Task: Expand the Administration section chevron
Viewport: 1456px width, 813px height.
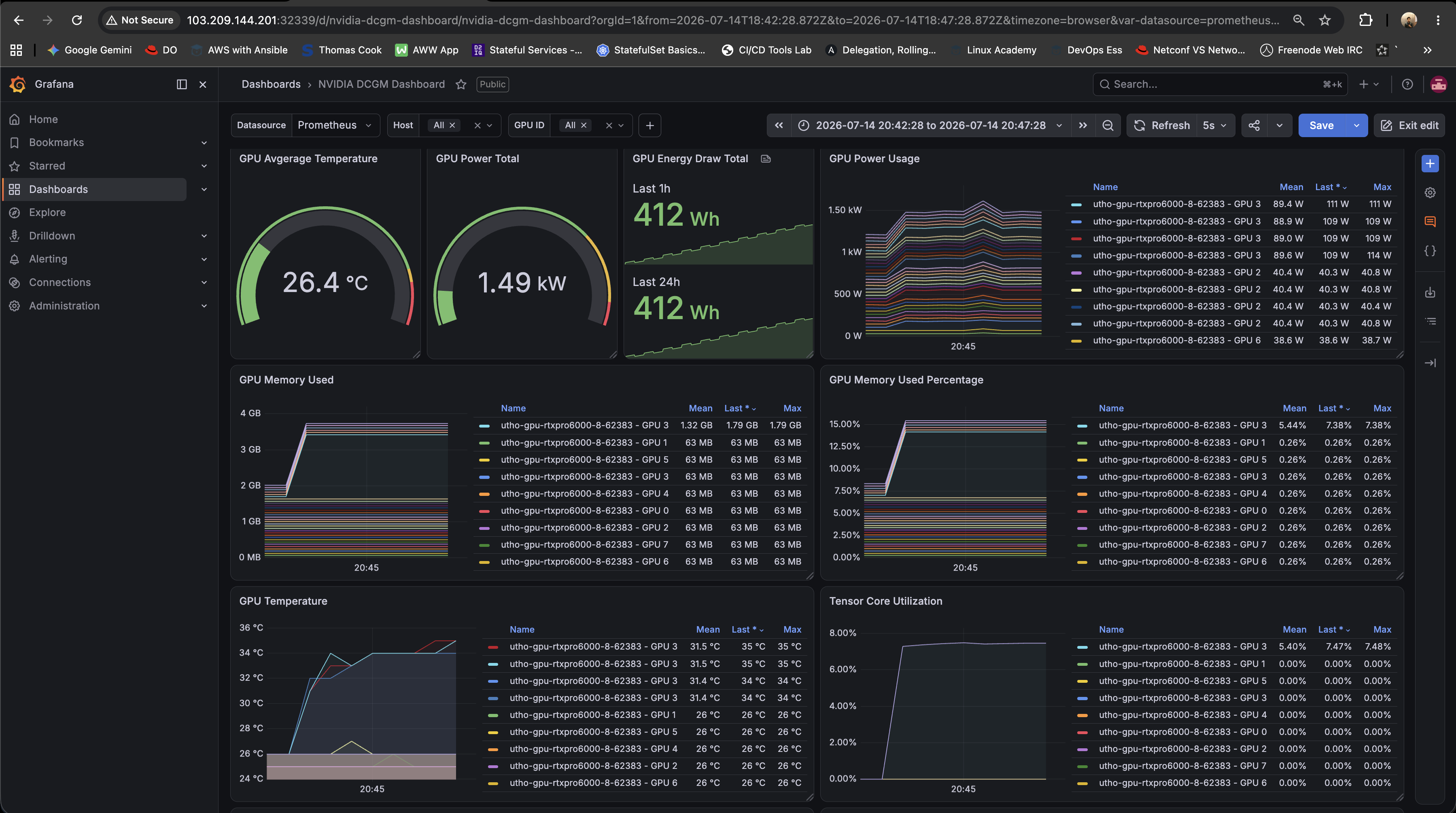Action: pos(204,306)
